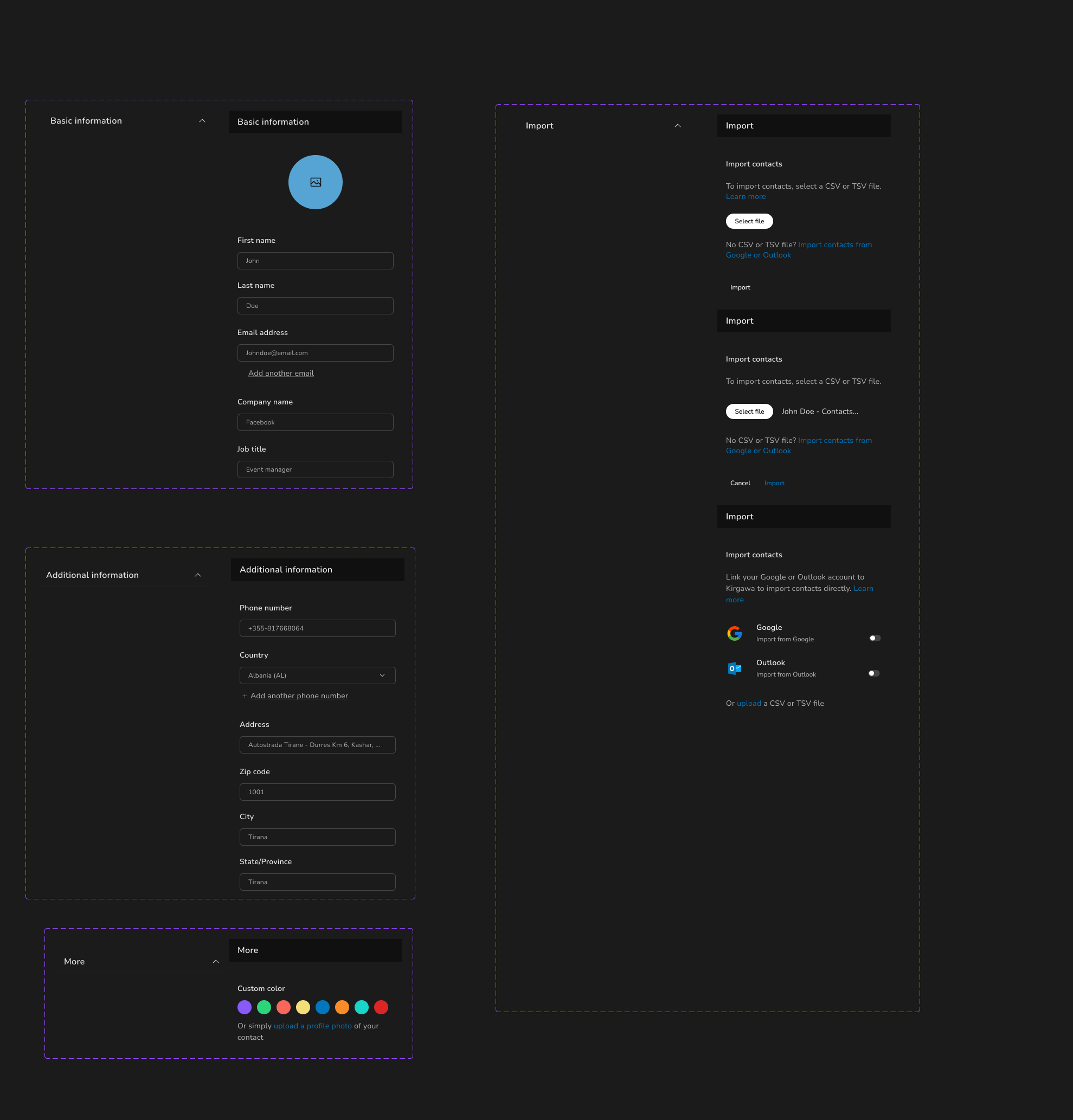
Task: Click upload a profile photo link
Action: [313, 1026]
